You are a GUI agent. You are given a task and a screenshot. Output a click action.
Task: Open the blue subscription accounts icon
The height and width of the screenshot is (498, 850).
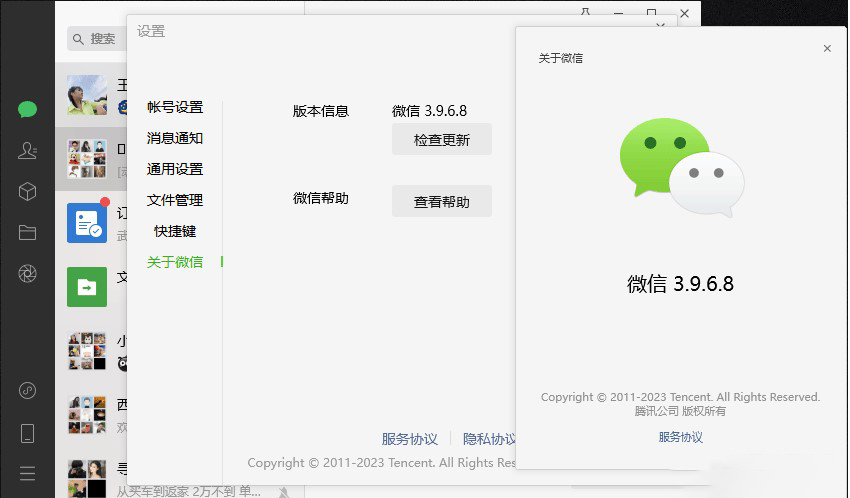(x=87, y=223)
